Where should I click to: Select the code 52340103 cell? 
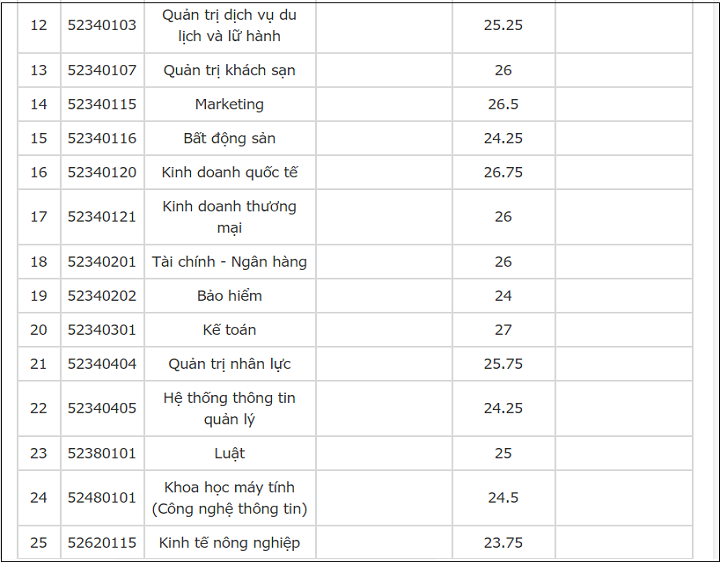[x=102, y=25]
